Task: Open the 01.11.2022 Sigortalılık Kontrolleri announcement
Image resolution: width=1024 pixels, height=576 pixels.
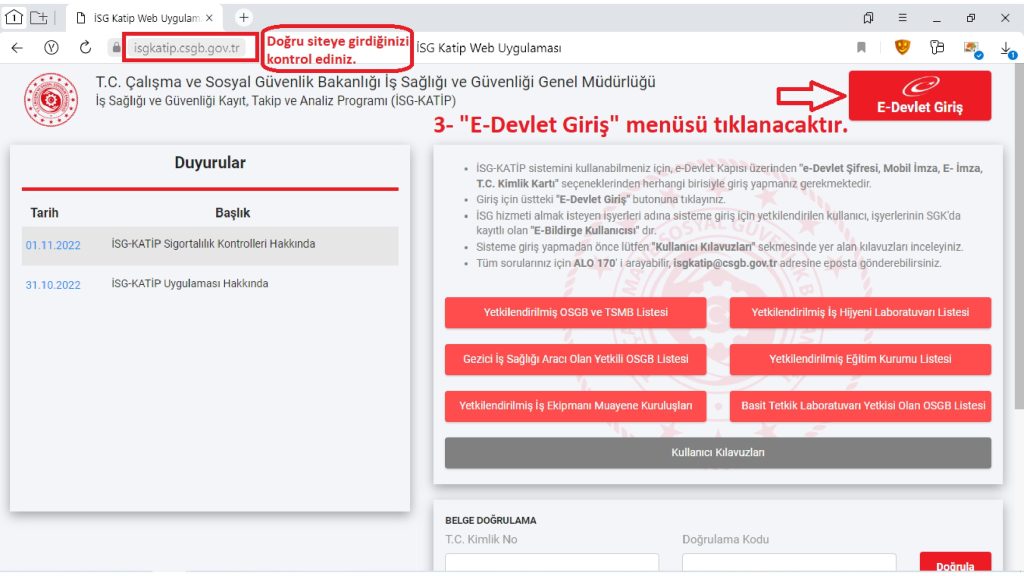Action: pos(212,245)
